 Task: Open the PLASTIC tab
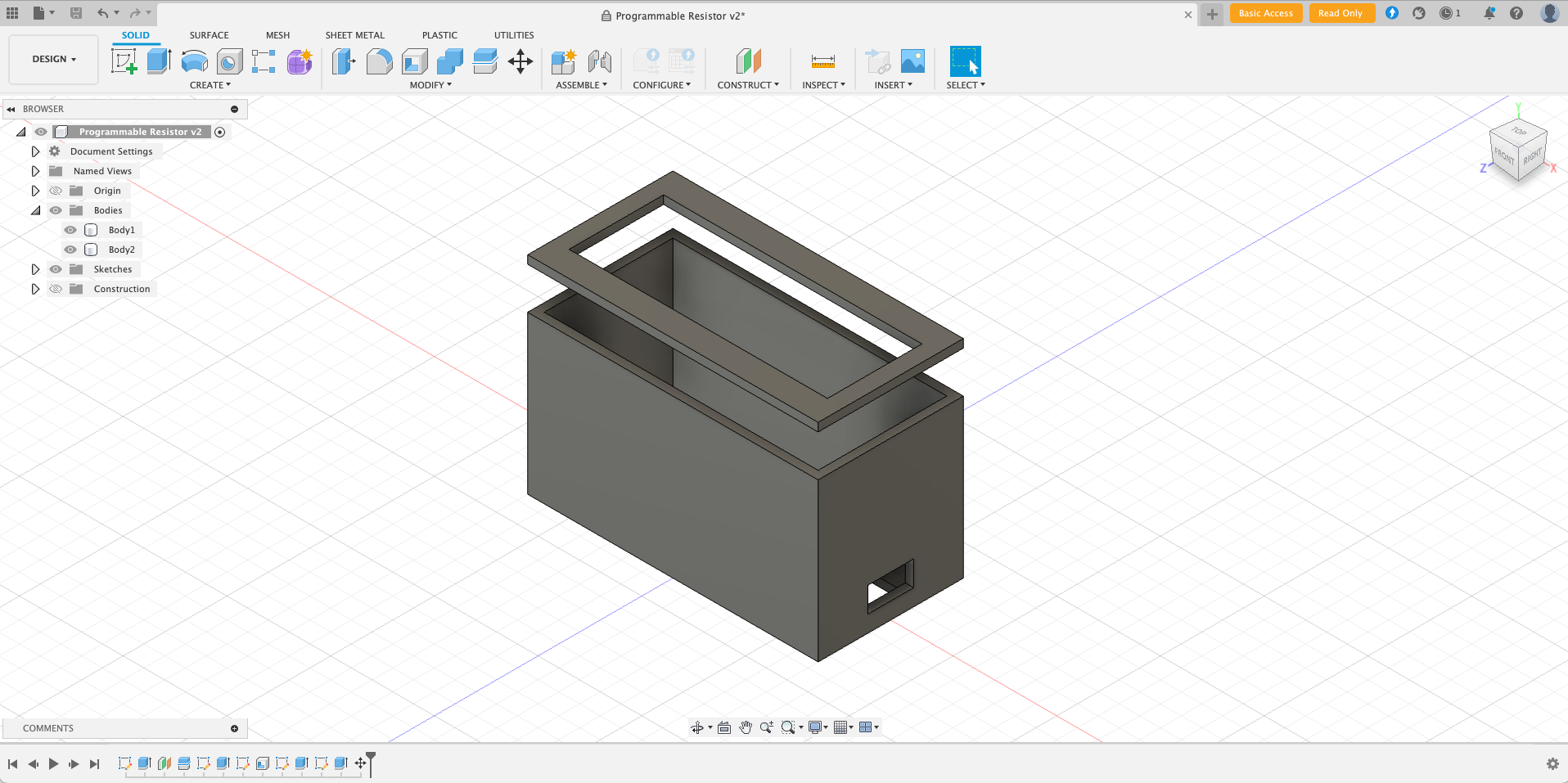[x=440, y=35]
